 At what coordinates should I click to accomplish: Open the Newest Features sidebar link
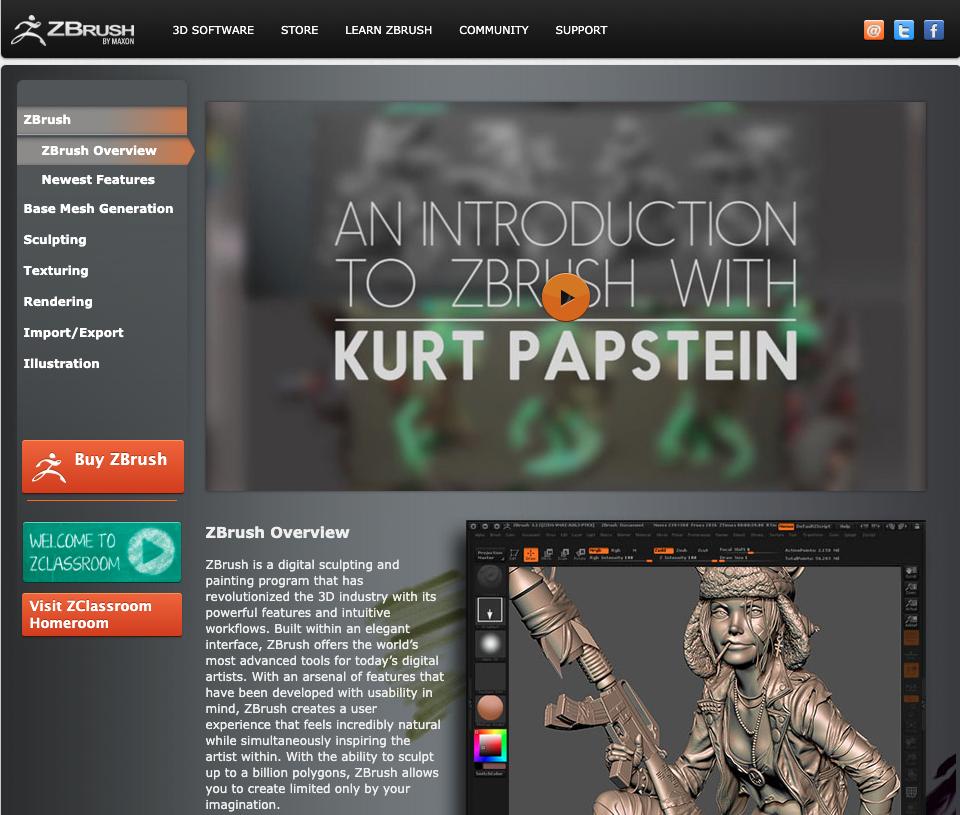click(98, 179)
